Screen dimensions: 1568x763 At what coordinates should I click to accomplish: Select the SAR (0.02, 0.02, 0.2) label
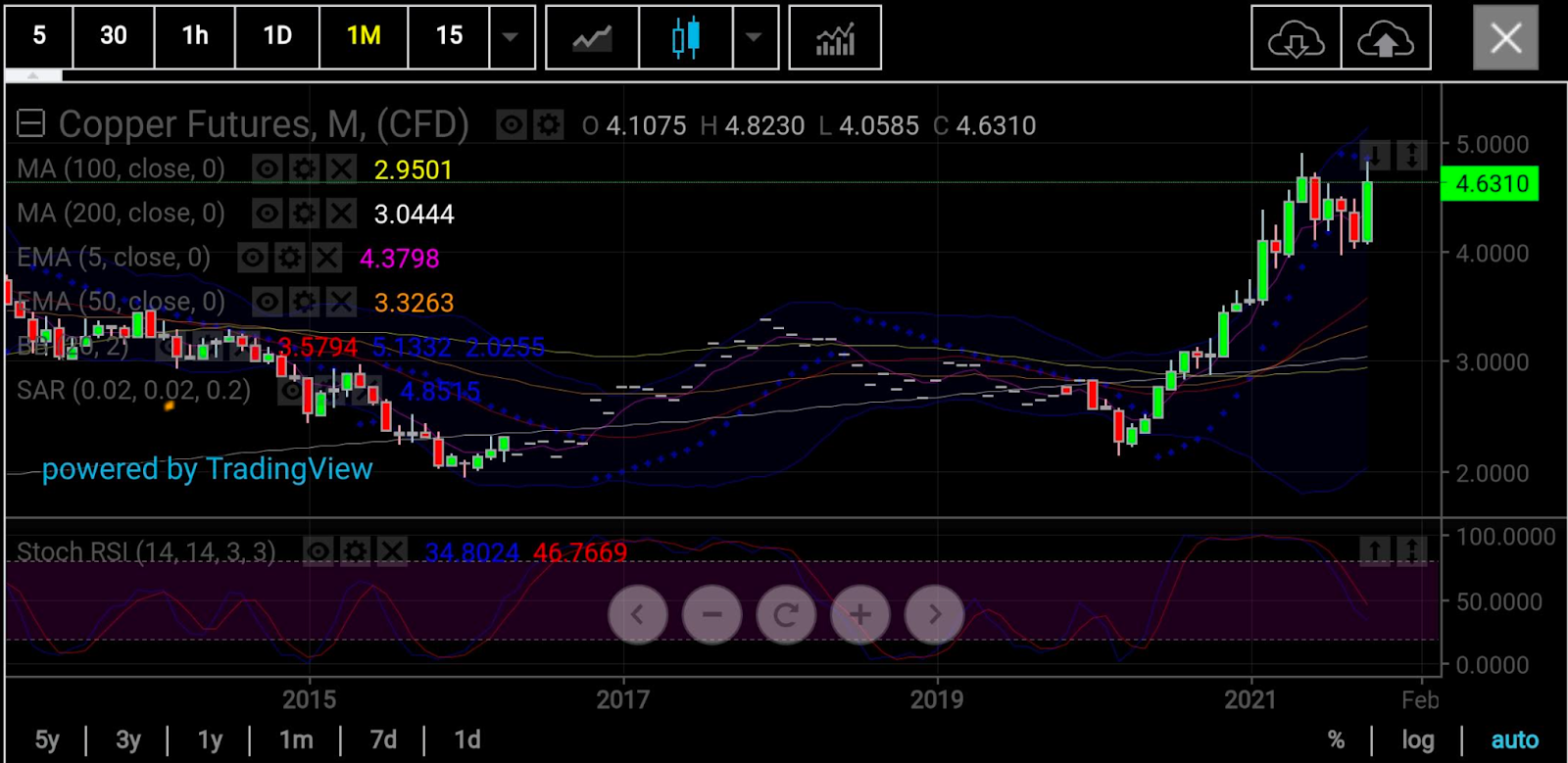133,391
